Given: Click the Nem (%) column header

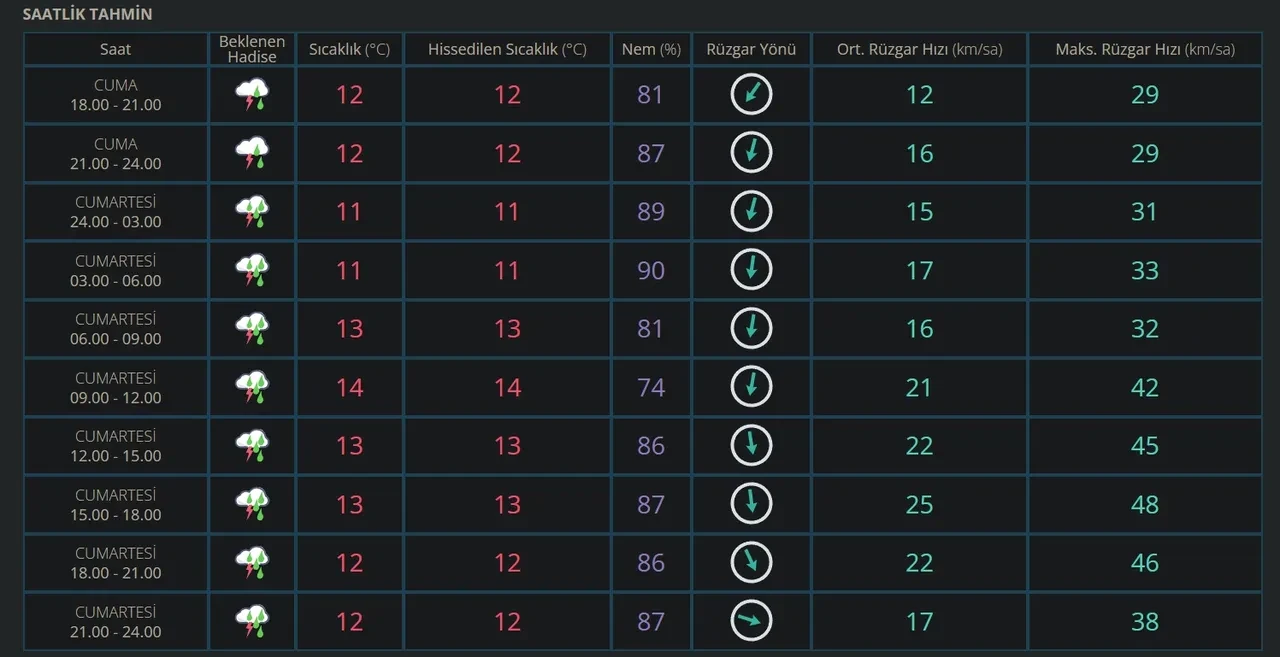Looking at the screenshot, I should click(x=651, y=49).
